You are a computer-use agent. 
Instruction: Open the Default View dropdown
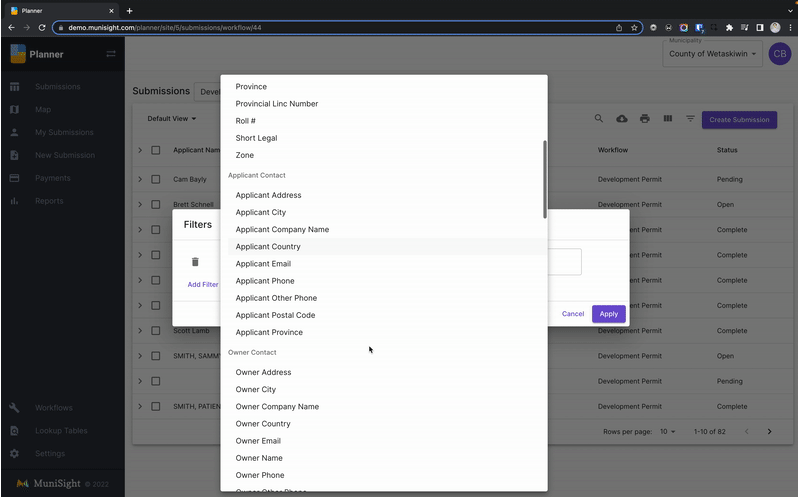point(172,119)
